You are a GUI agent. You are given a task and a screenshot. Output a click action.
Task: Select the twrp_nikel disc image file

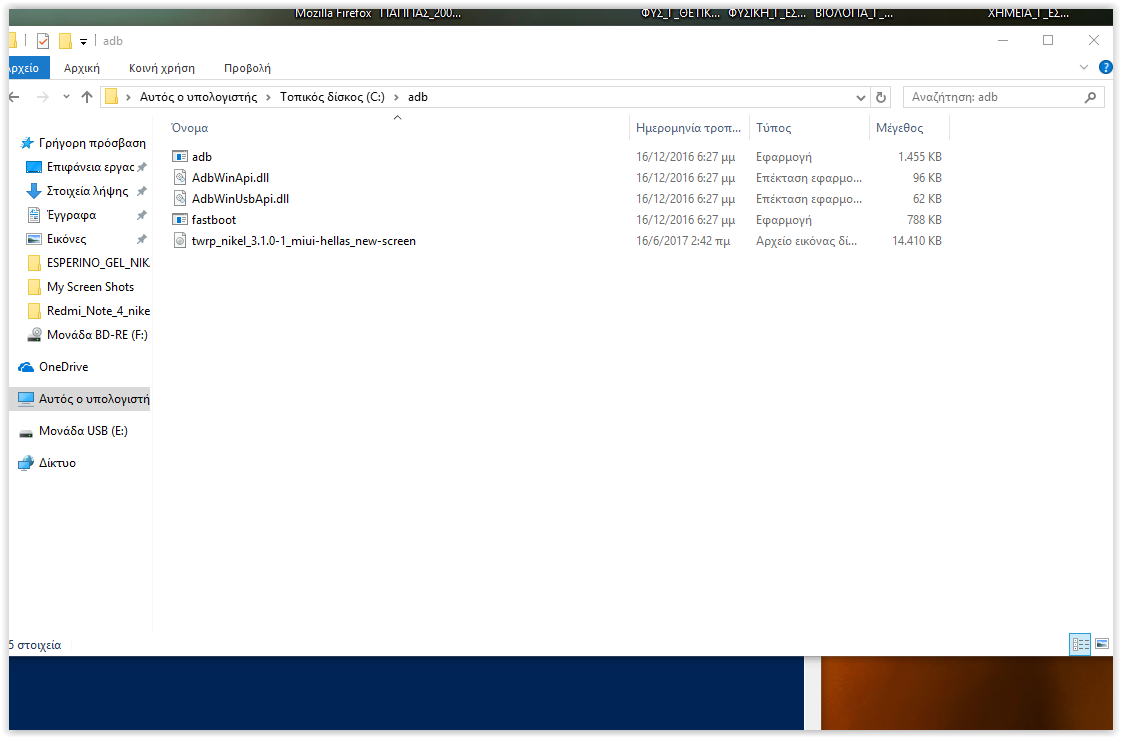[303, 241]
